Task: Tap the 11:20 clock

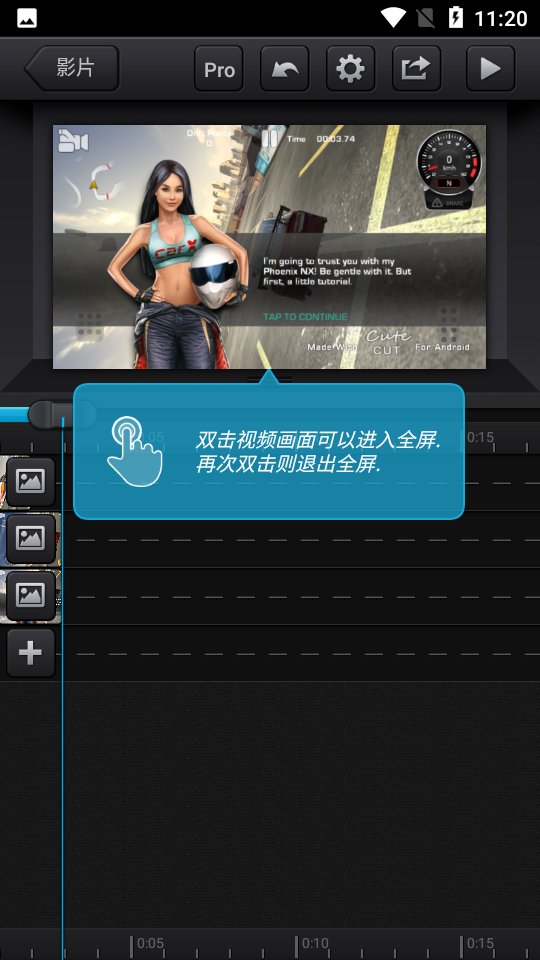Action: (x=501, y=18)
